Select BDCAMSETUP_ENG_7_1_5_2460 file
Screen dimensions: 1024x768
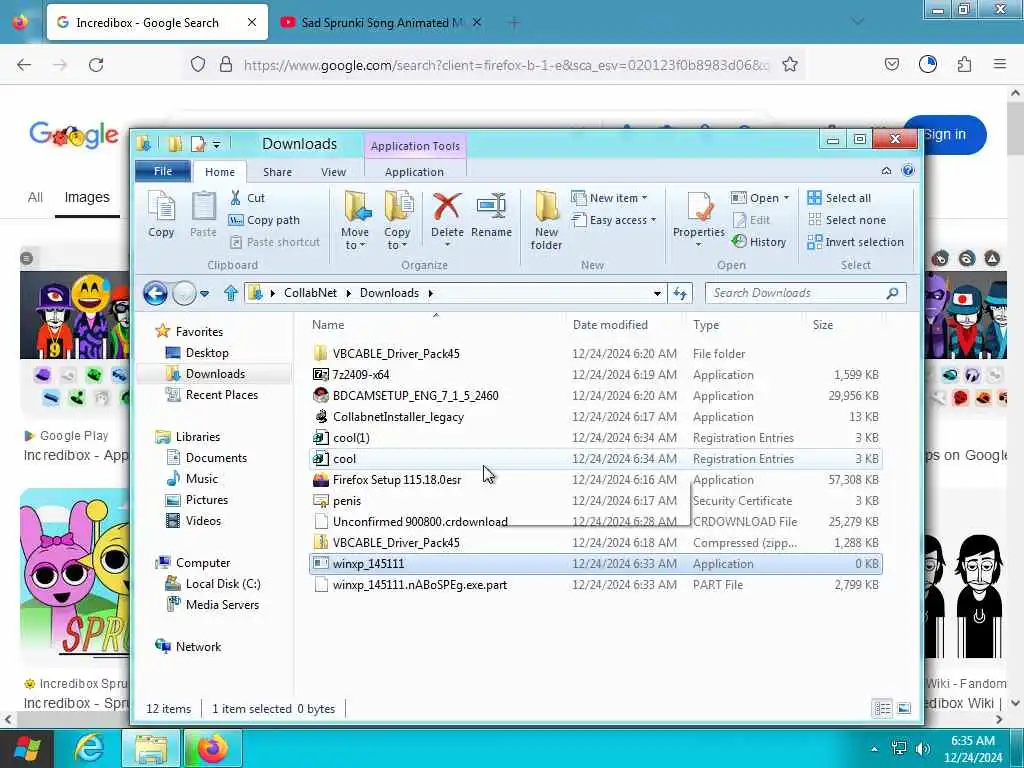pos(596,396)
